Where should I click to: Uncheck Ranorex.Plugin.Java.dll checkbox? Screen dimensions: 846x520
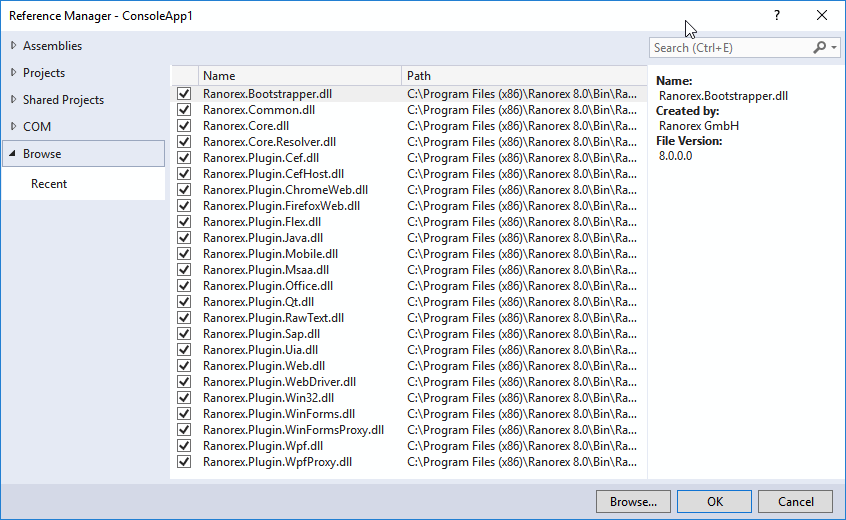184,238
